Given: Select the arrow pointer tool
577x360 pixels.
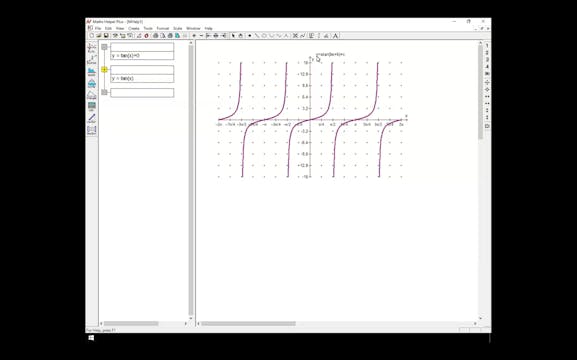Looking at the screenshot, I should [x=233, y=36].
